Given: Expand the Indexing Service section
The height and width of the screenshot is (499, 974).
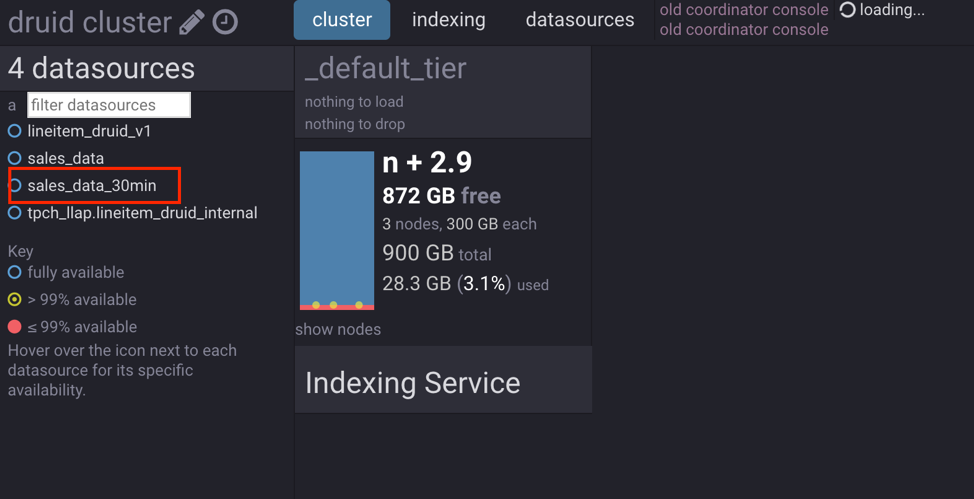Looking at the screenshot, I should tap(412, 383).
